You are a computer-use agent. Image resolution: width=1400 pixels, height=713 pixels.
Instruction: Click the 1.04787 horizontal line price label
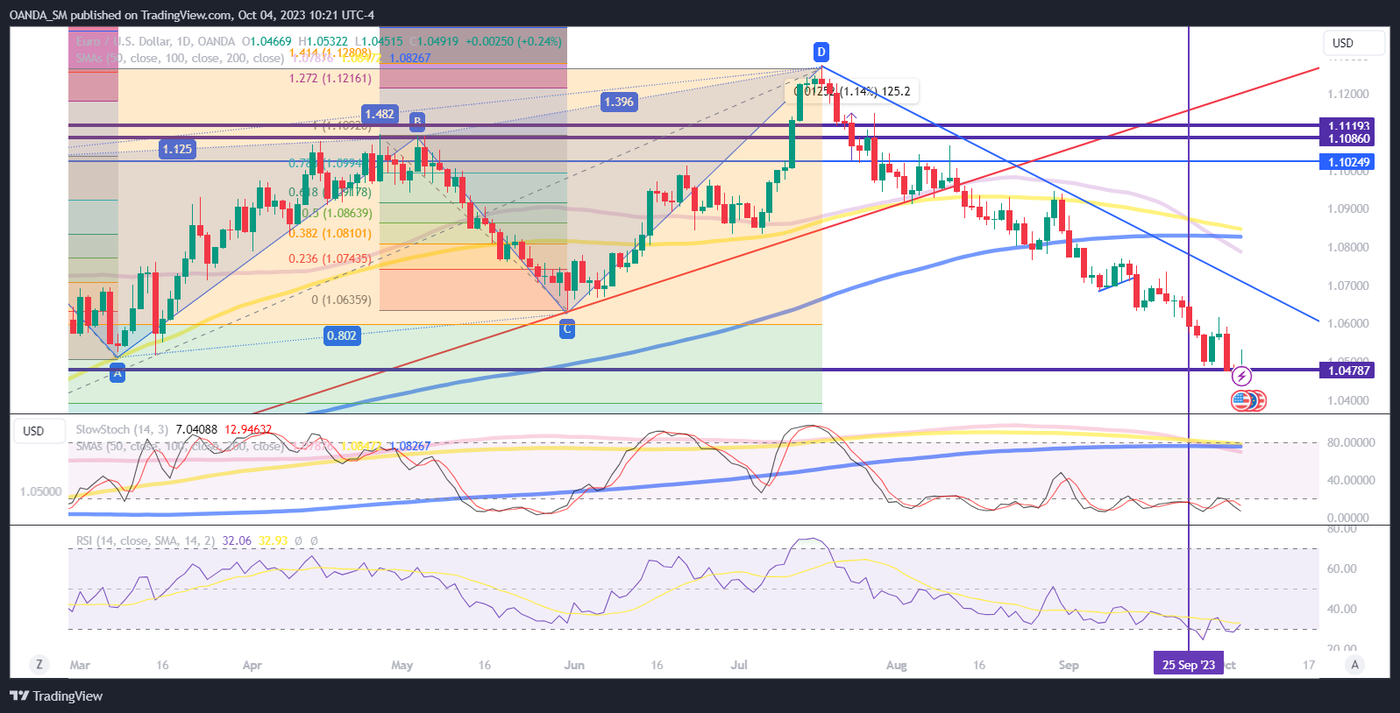point(1349,370)
